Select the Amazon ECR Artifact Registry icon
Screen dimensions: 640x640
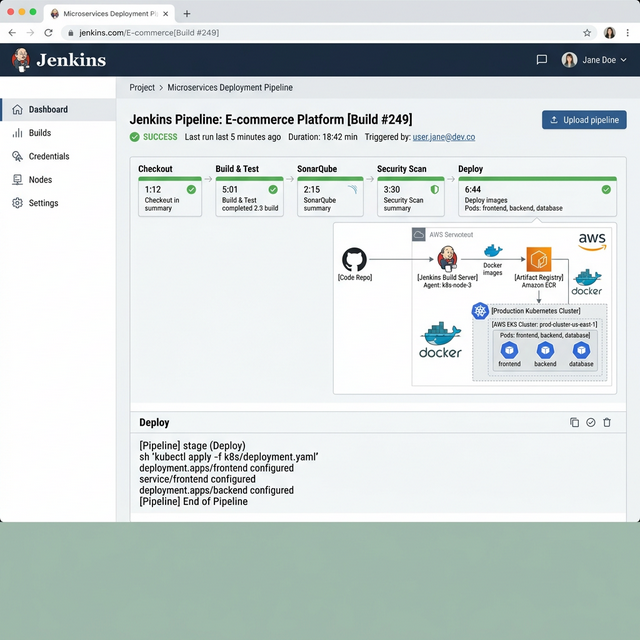click(540, 259)
